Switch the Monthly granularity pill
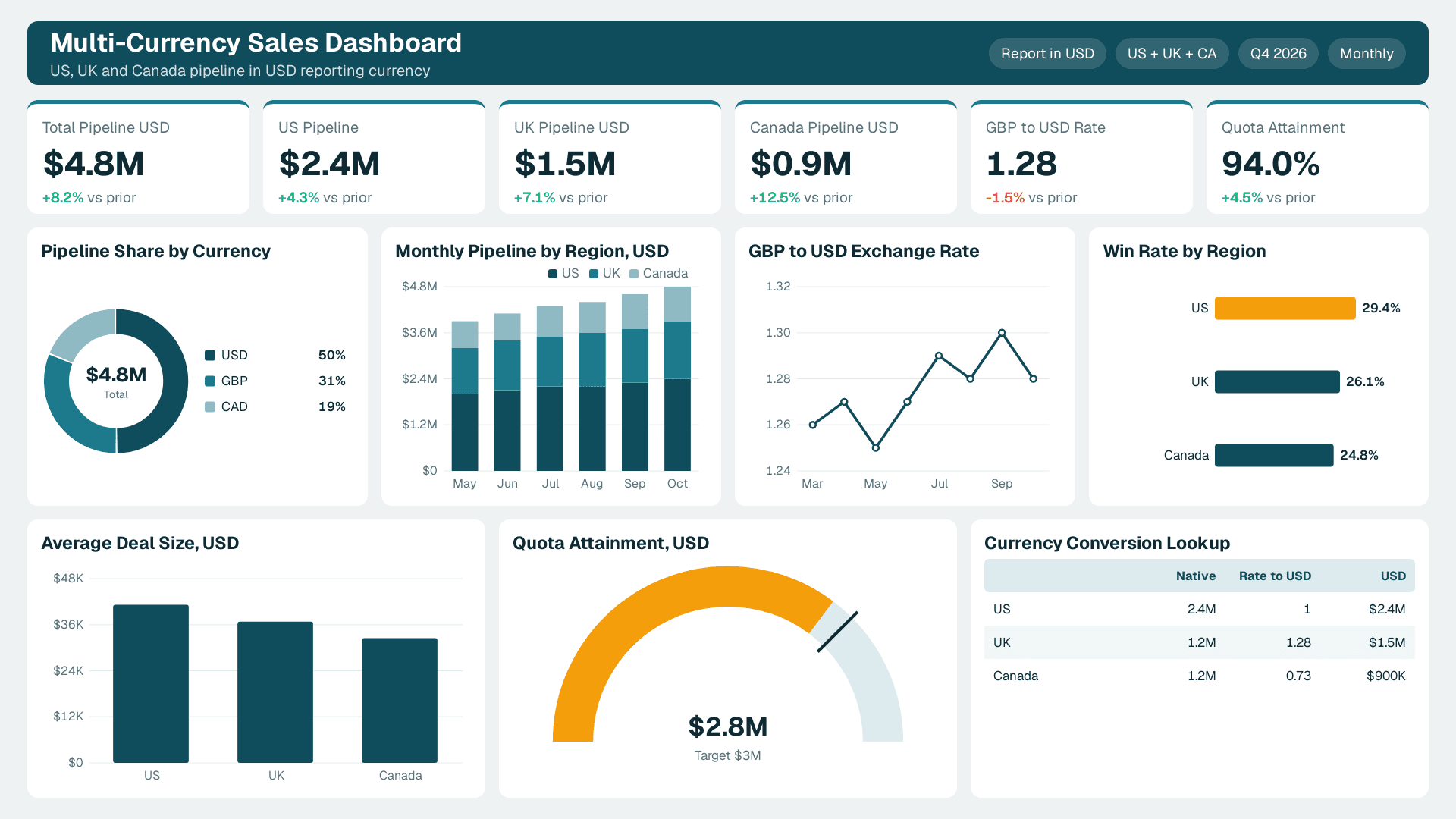 point(1367,54)
